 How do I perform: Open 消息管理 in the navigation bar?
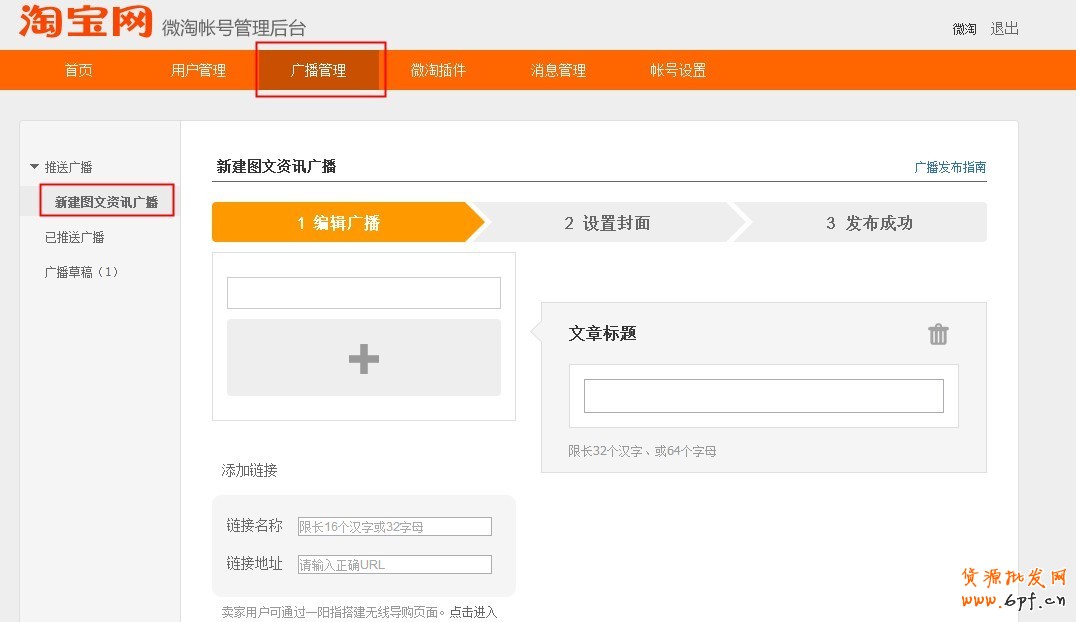(558, 70)
